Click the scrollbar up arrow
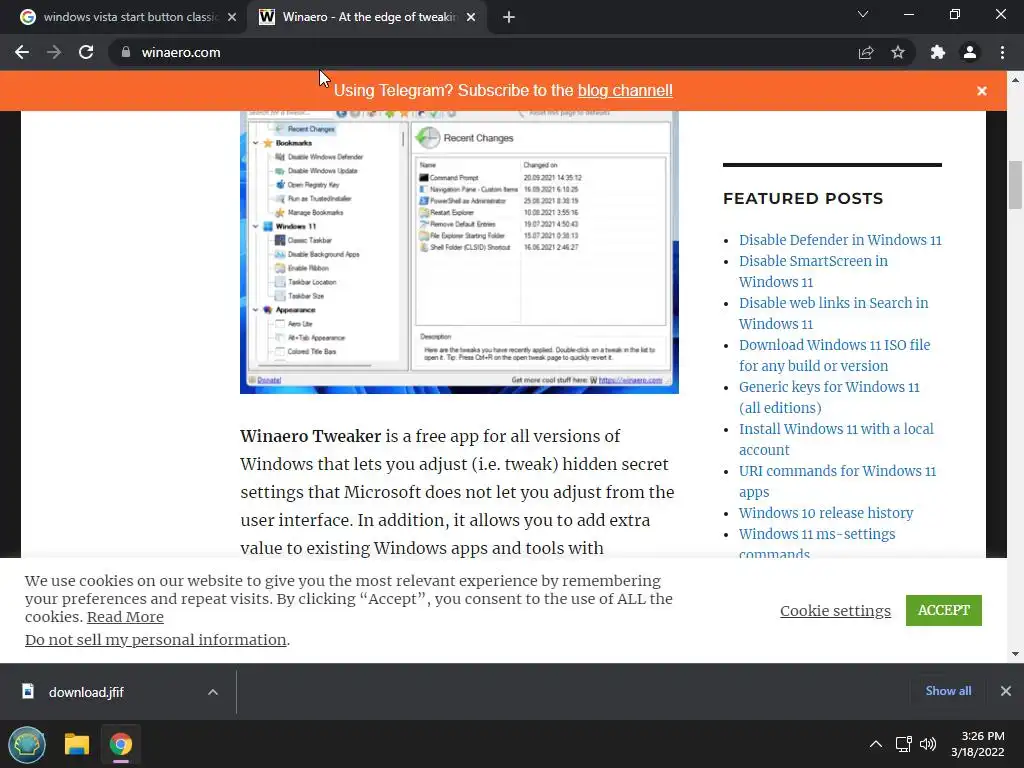This screenshot has width=1024, height=768. [x=1015, y=79]
